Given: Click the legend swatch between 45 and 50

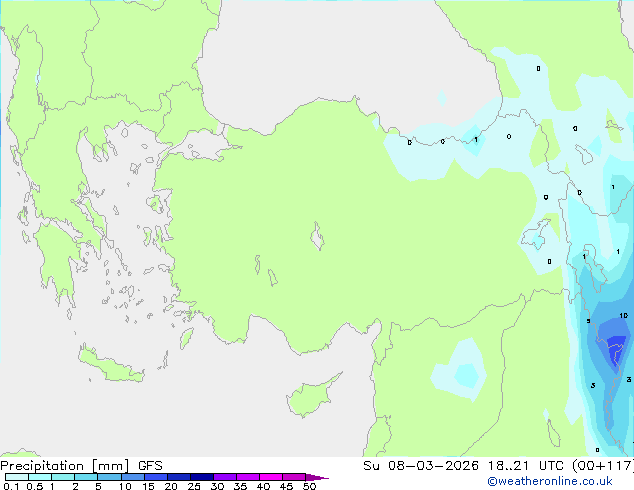Looking at the screenshot, I should tap(294, 477).
